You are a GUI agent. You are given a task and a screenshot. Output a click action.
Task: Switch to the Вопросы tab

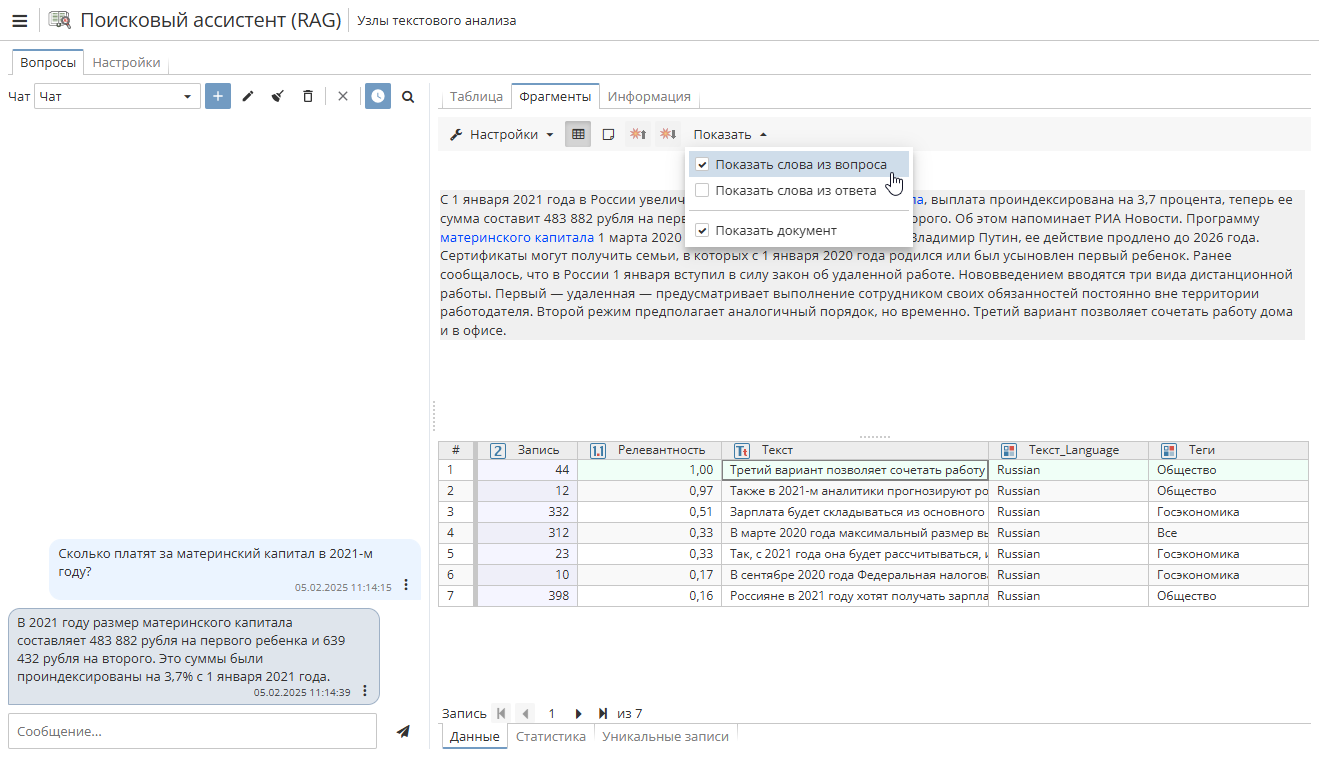[x=48, y=62]
